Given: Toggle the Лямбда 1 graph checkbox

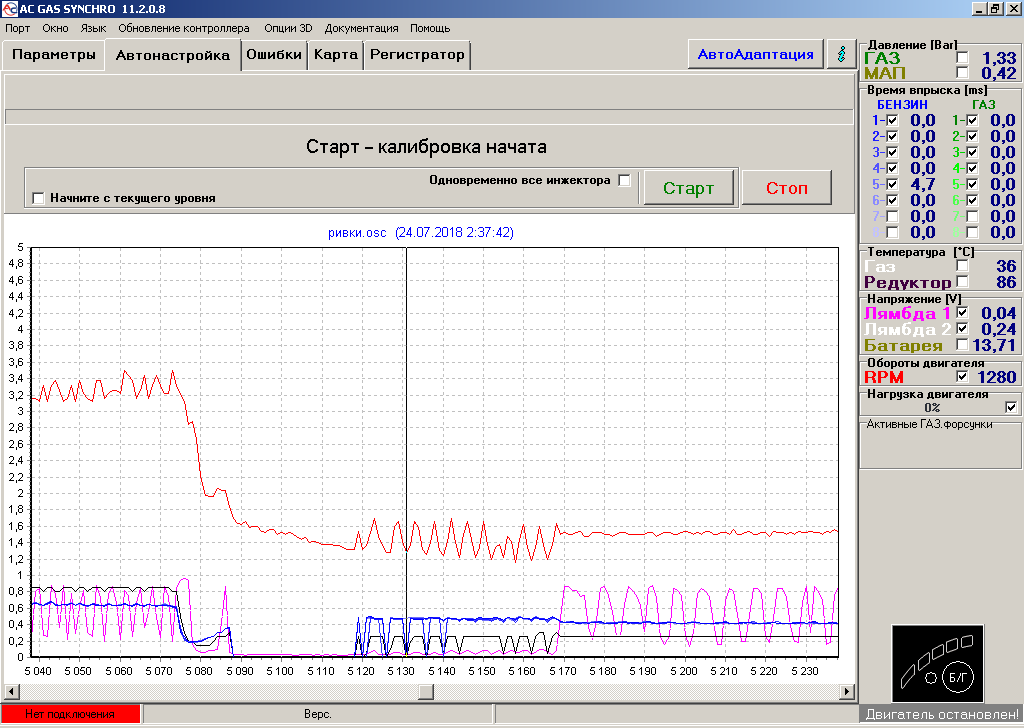Looking at the screenshot, I should pyautogui.click(x=962, y=313).
